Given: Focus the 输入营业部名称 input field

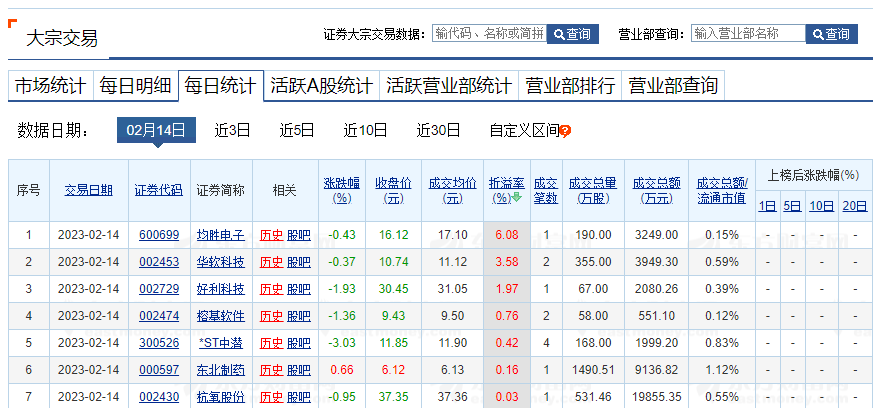Looking at the screenshot, I should pyautogui.click(x=748, y=34).
